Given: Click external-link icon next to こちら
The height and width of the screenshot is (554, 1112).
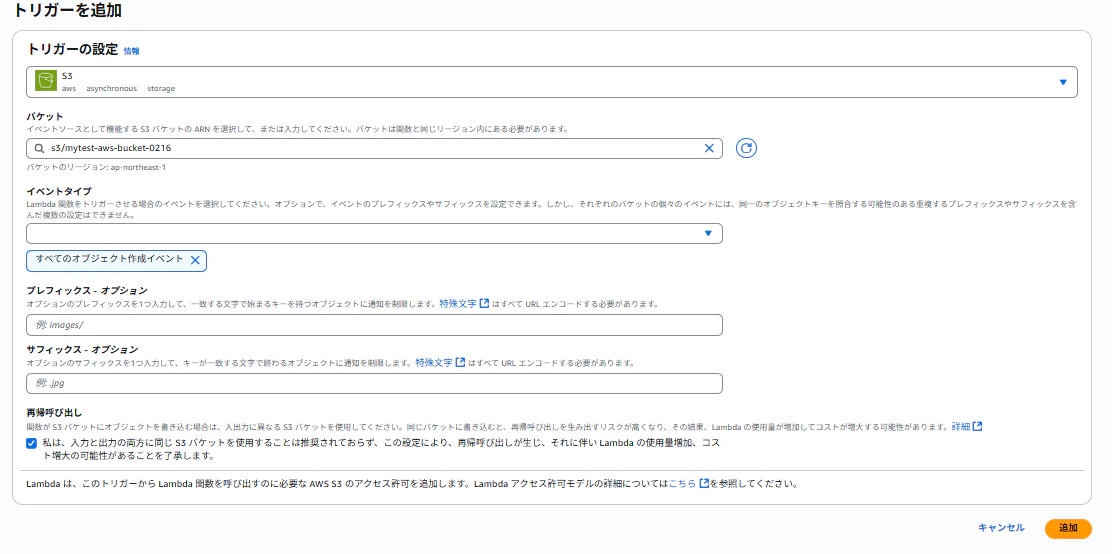Looking at the screenshot, I should 704,484.
